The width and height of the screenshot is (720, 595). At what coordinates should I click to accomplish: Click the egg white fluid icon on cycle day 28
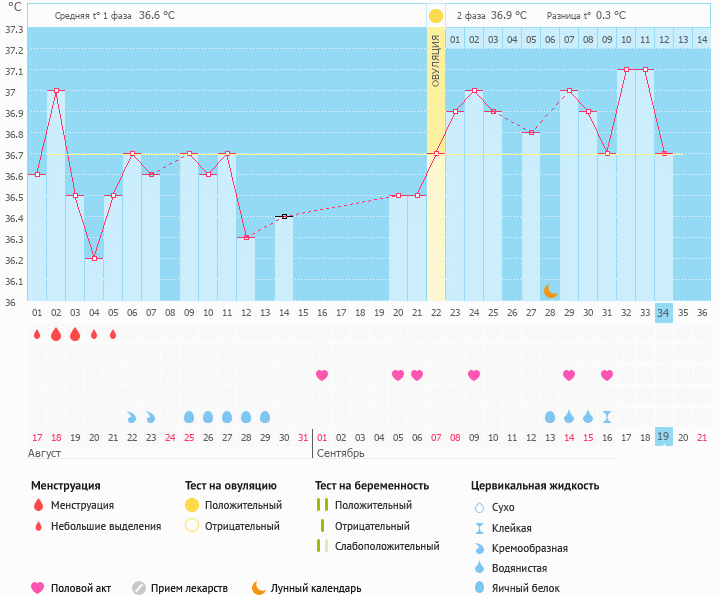pos(550,416)
